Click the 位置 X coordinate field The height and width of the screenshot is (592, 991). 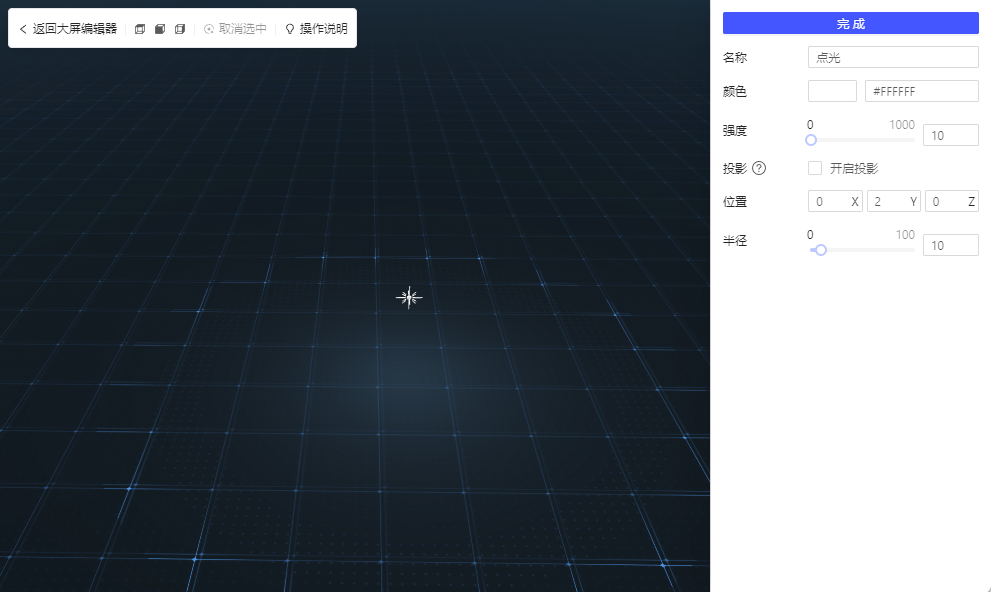[835, 202]
